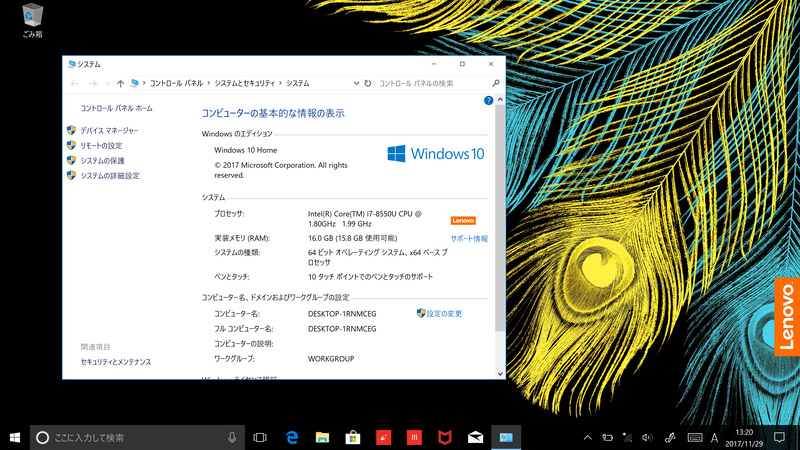Open help with the blue question icon
800x450 pixels.
[x=488, y=101]
